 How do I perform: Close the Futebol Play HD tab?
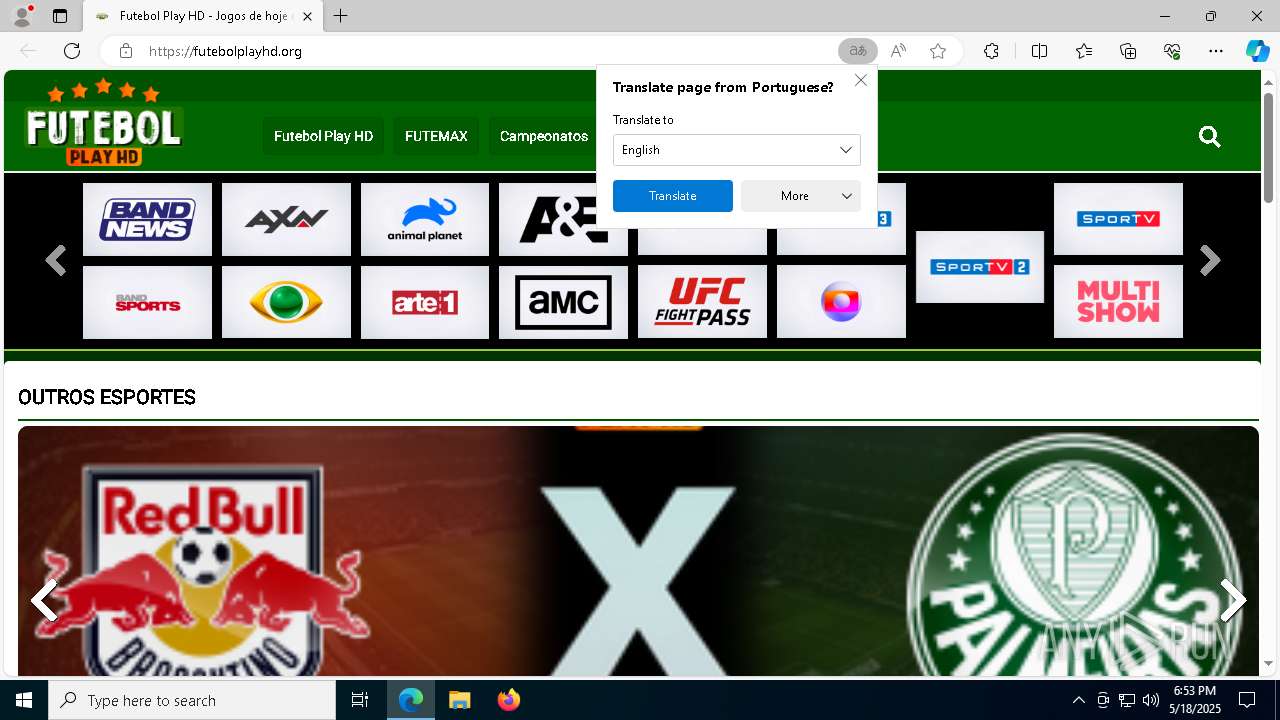coord(307,16)
